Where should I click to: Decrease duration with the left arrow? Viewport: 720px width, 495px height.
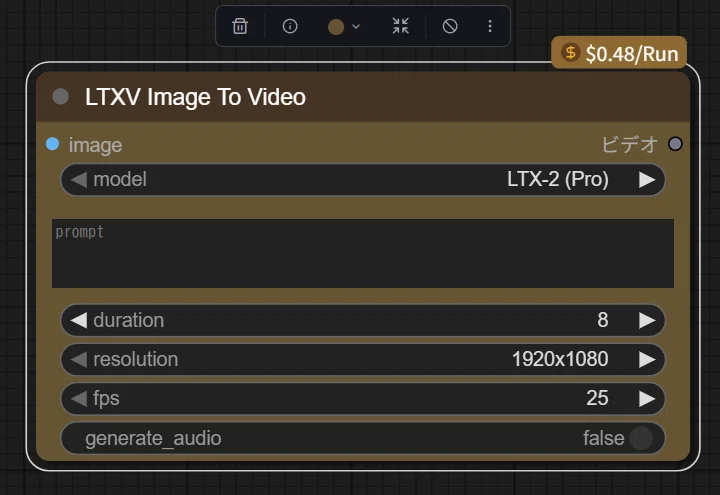coord(79,320)
